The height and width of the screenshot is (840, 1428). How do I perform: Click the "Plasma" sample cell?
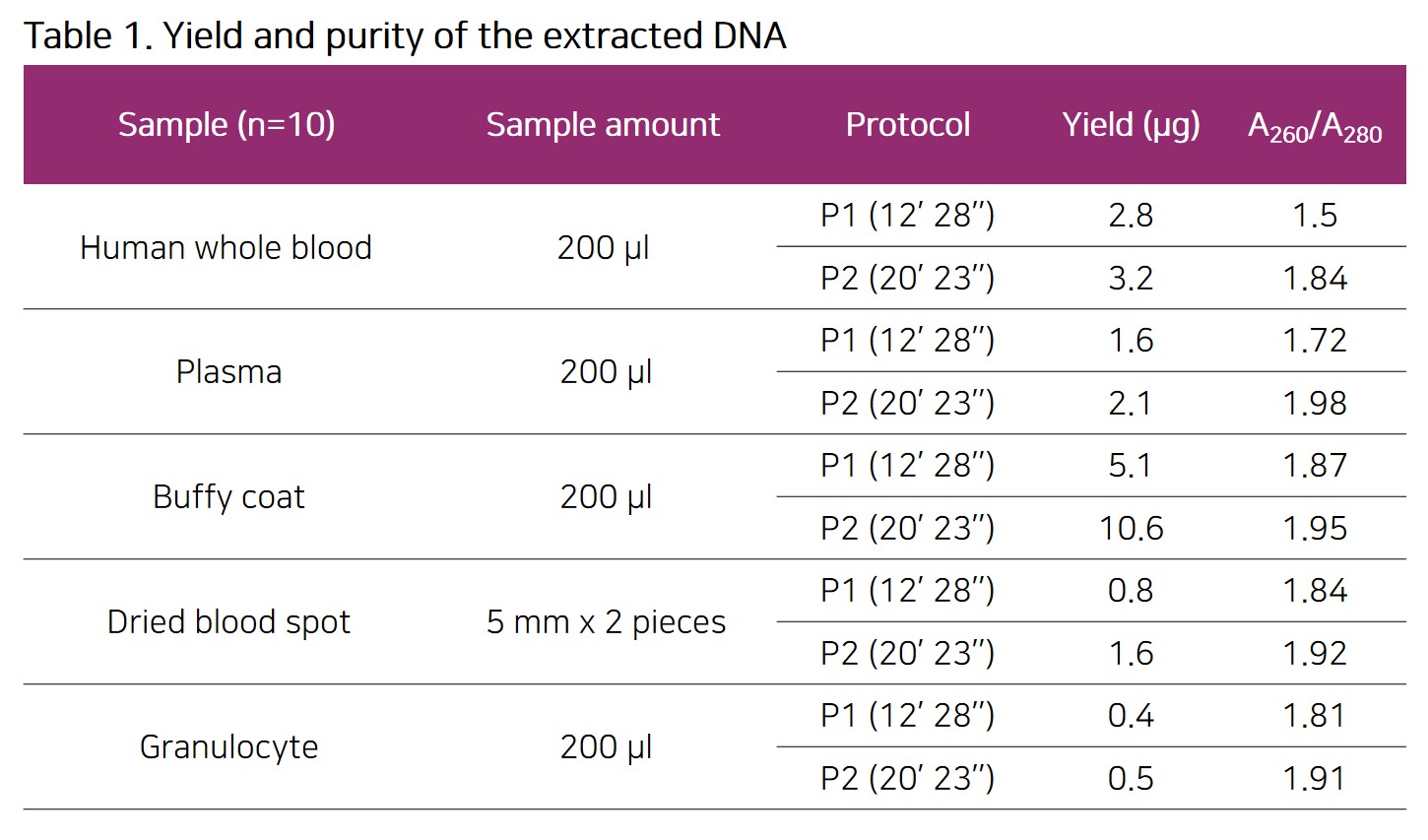(228, 372)
